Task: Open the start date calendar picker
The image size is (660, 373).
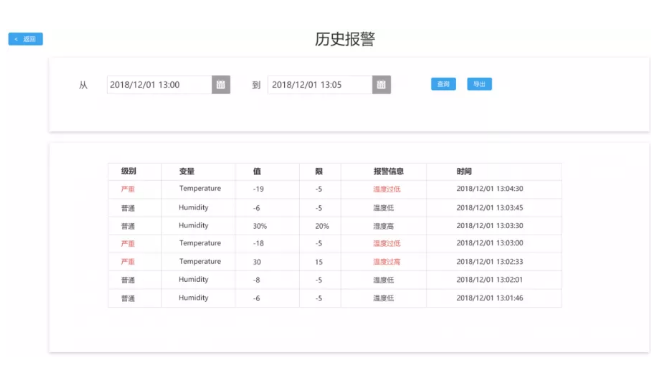Action: [x=221, y=85]
